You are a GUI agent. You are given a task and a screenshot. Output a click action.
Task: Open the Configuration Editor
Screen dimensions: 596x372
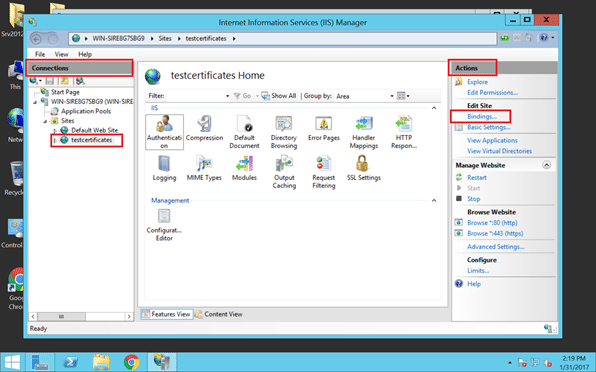[164, 225]
